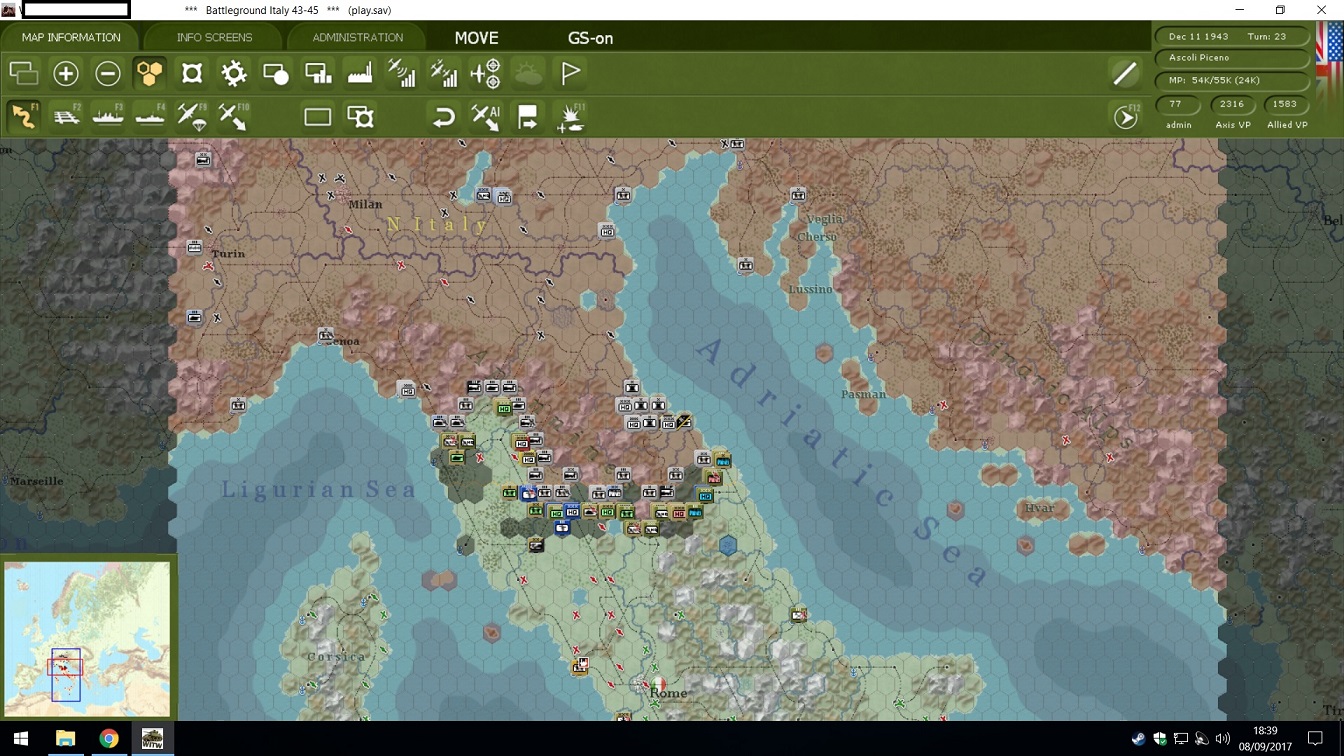
Task: Select the F2 rail move mode
Action: coord(66,116)
